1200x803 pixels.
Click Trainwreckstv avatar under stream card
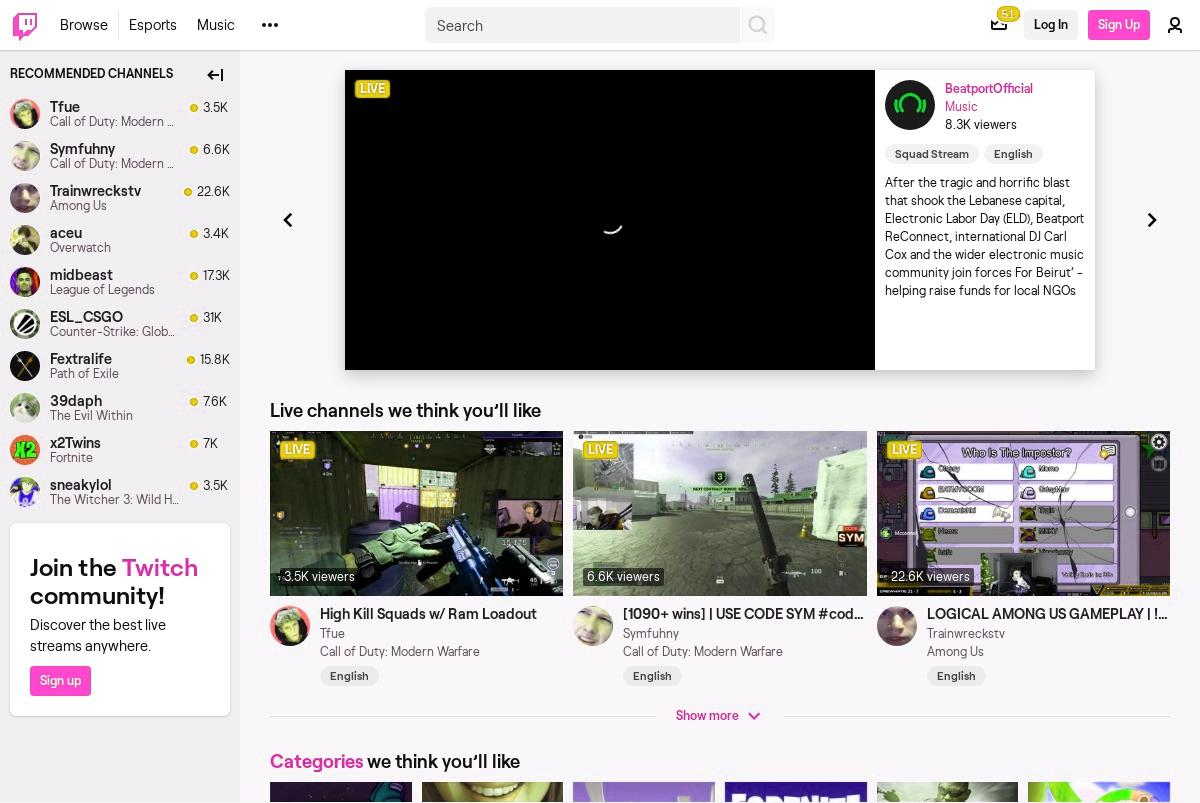coord(897,626)
